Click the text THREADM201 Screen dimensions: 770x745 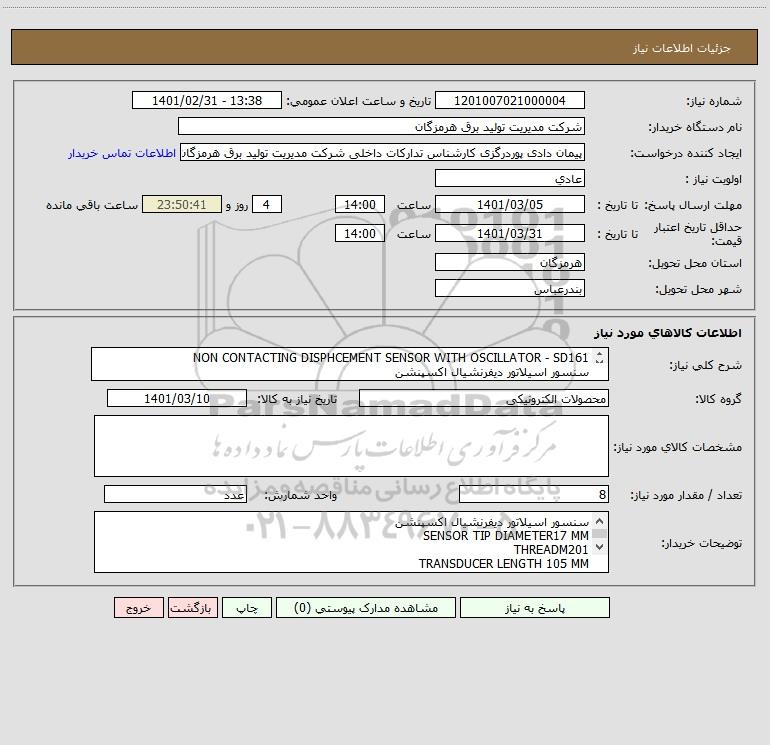coord(551,550)
